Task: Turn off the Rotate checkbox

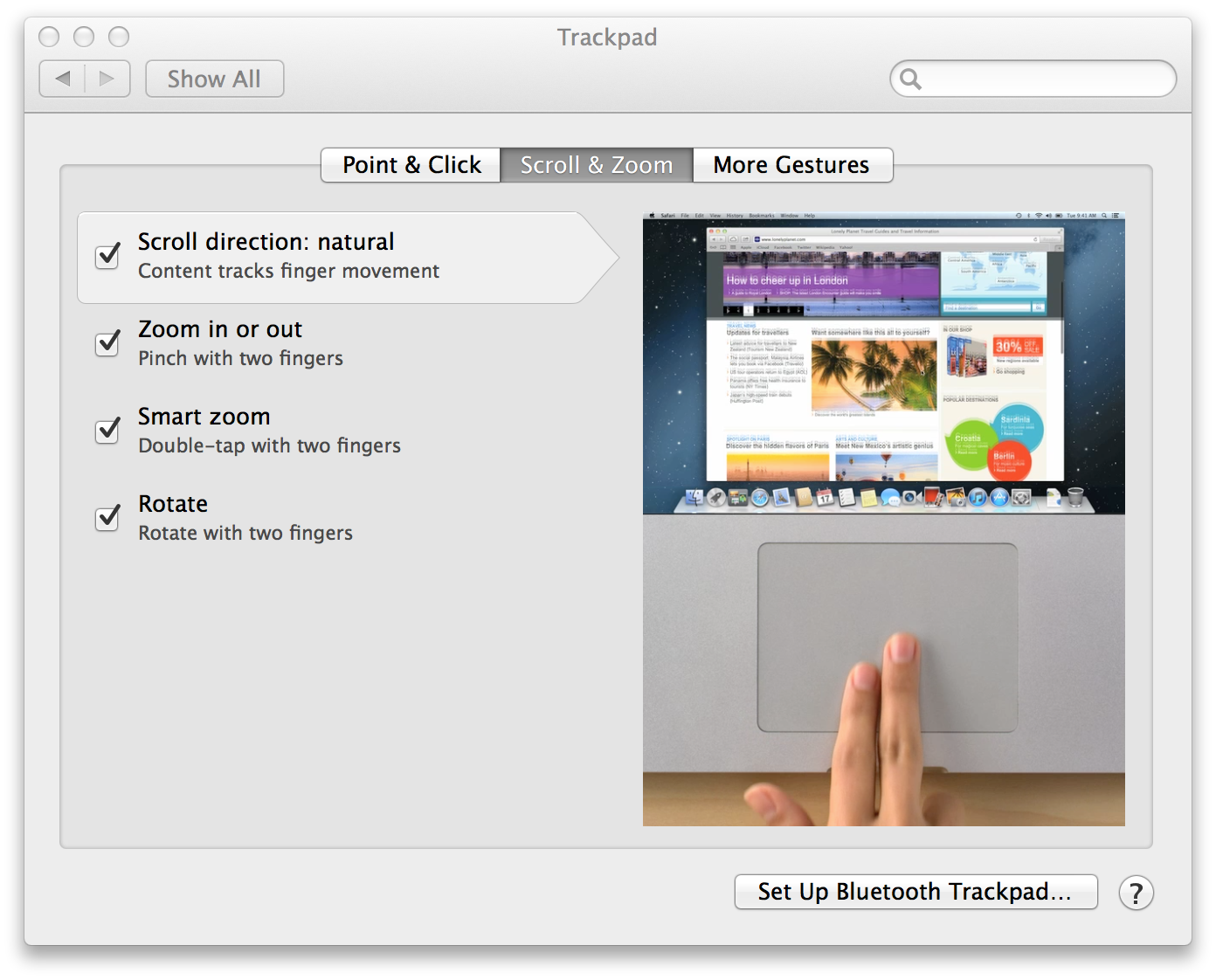Action: coord(108,517)
